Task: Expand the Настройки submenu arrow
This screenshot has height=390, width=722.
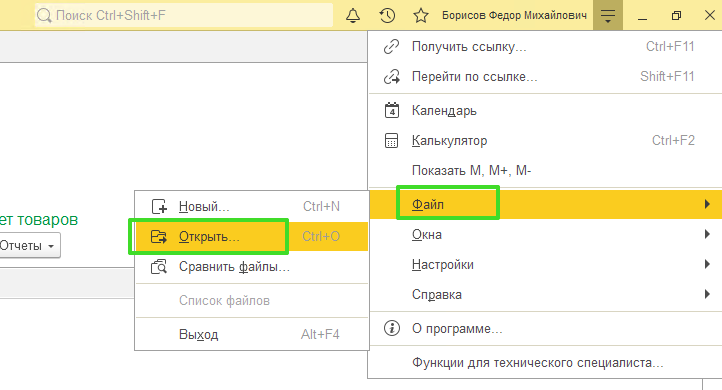Action: [x=707, y=264]
